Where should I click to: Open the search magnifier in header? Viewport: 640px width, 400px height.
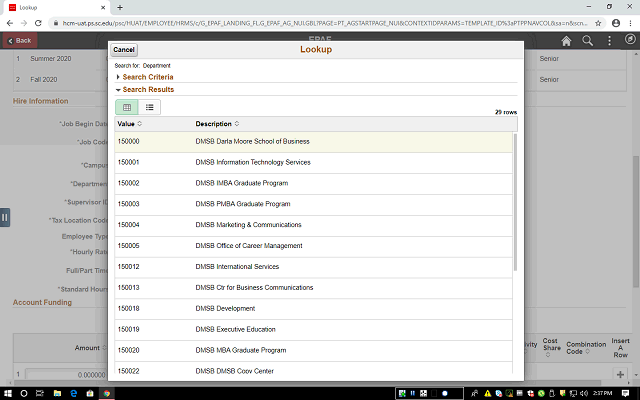(x=587, y=41)
